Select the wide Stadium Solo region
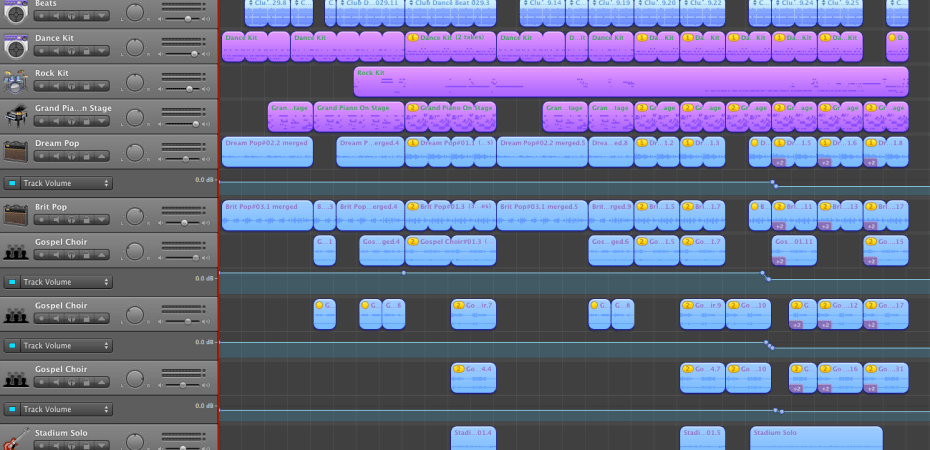Viewport: 930px width, 450px height. (816, 438)
